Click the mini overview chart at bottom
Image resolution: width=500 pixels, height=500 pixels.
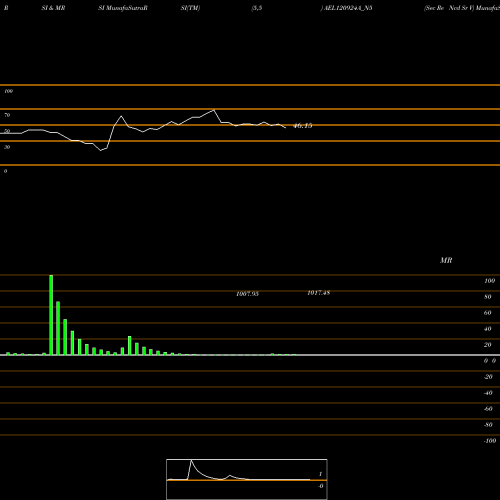click(247, 479)
